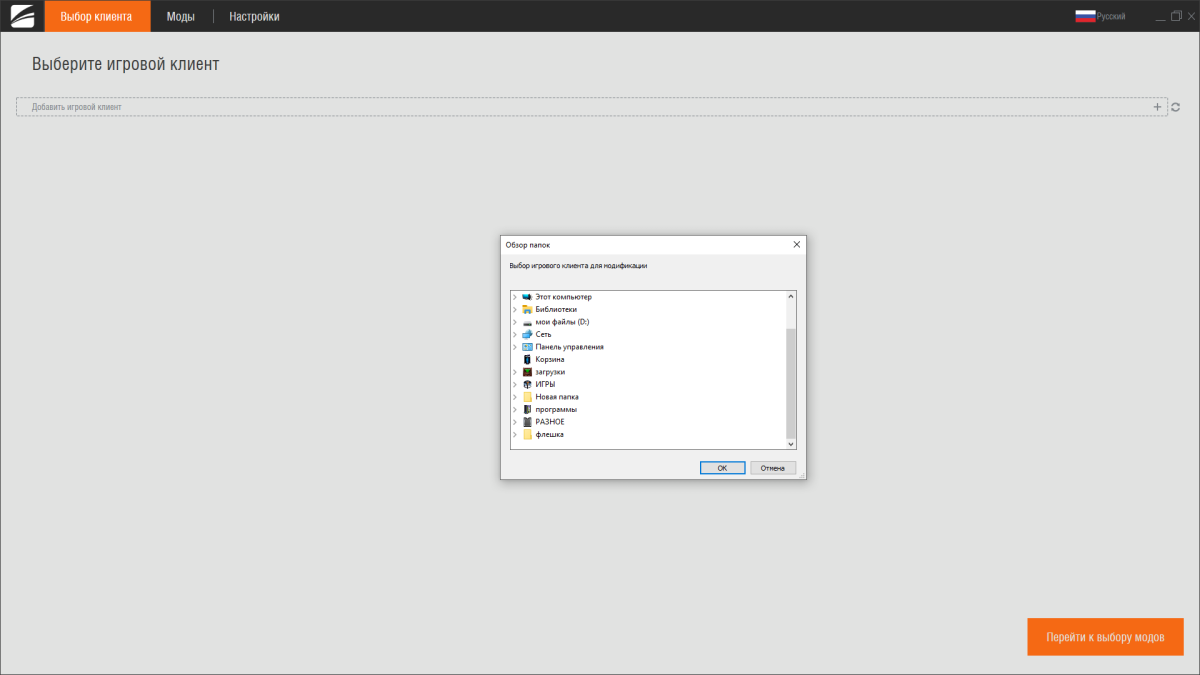Close the Обзор папок dialog
Viewport: 1200px width, 675px height.
[796, 244]
